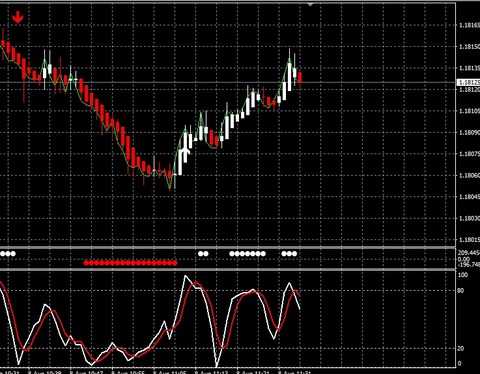
Task: Click the 1.18060 price scale label
Action: click(469, 175)
